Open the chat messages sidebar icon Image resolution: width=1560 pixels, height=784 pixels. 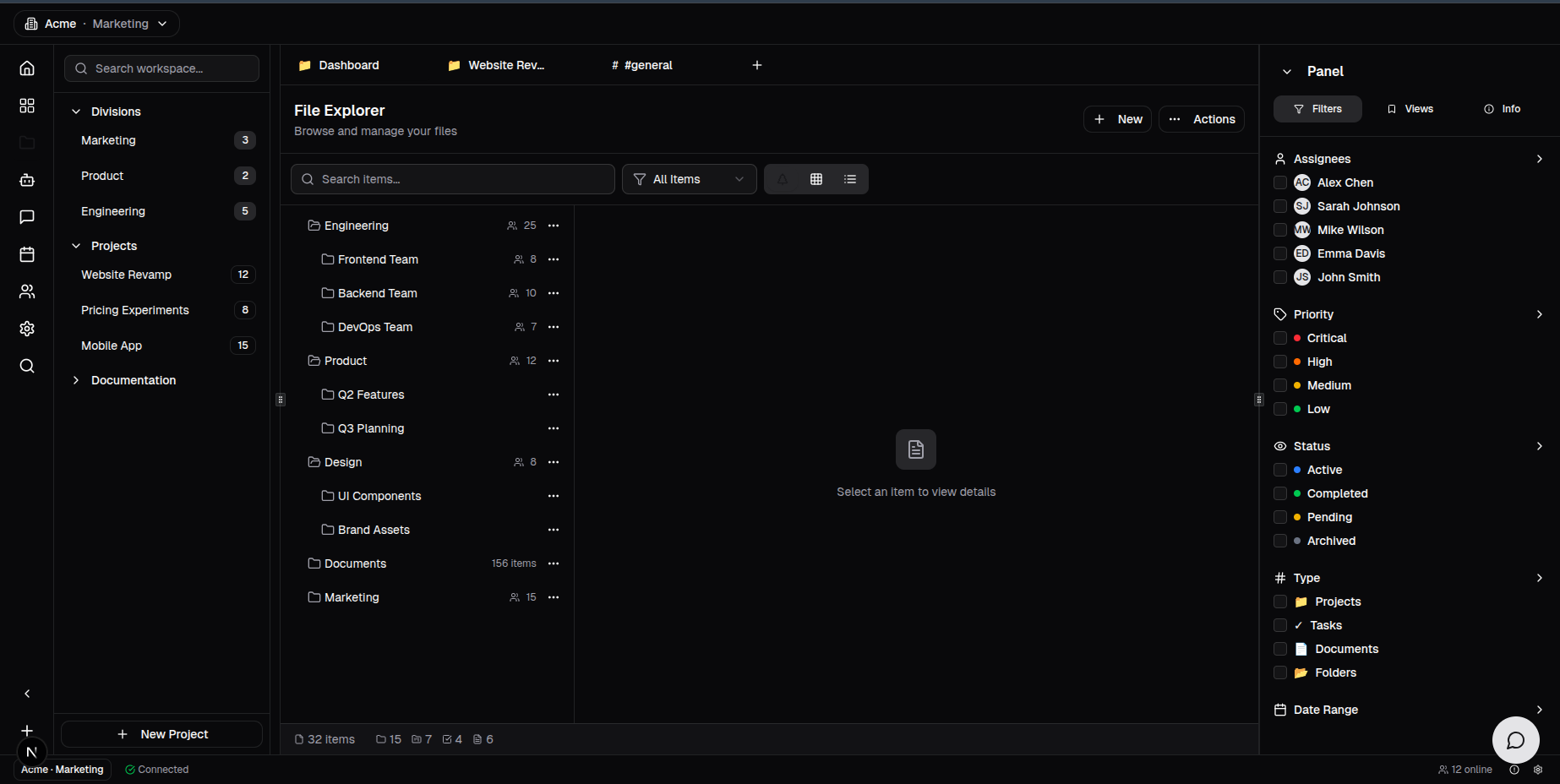pyautogui.click(x=27, y=217)
